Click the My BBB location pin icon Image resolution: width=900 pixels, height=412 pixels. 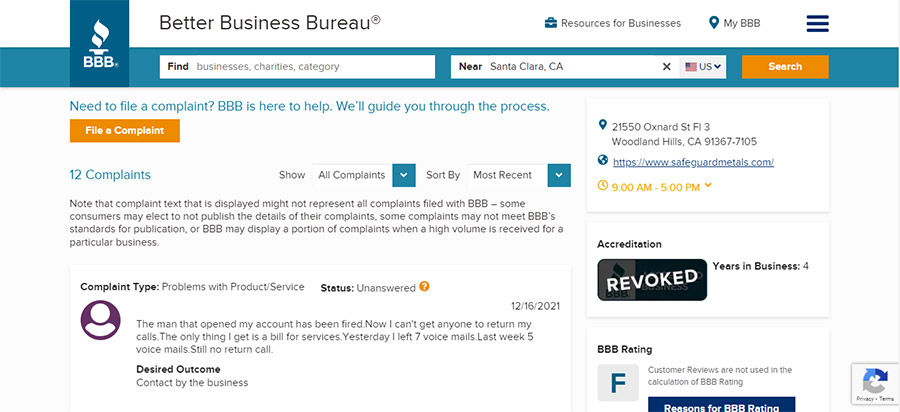(x=713, y=23)
